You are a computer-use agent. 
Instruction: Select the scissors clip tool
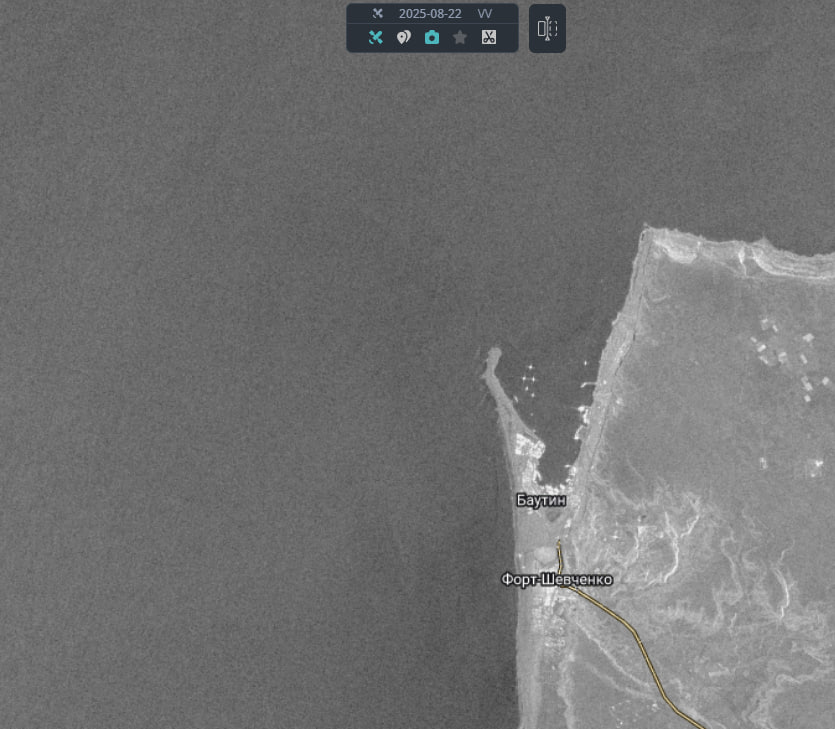[489, 37]
